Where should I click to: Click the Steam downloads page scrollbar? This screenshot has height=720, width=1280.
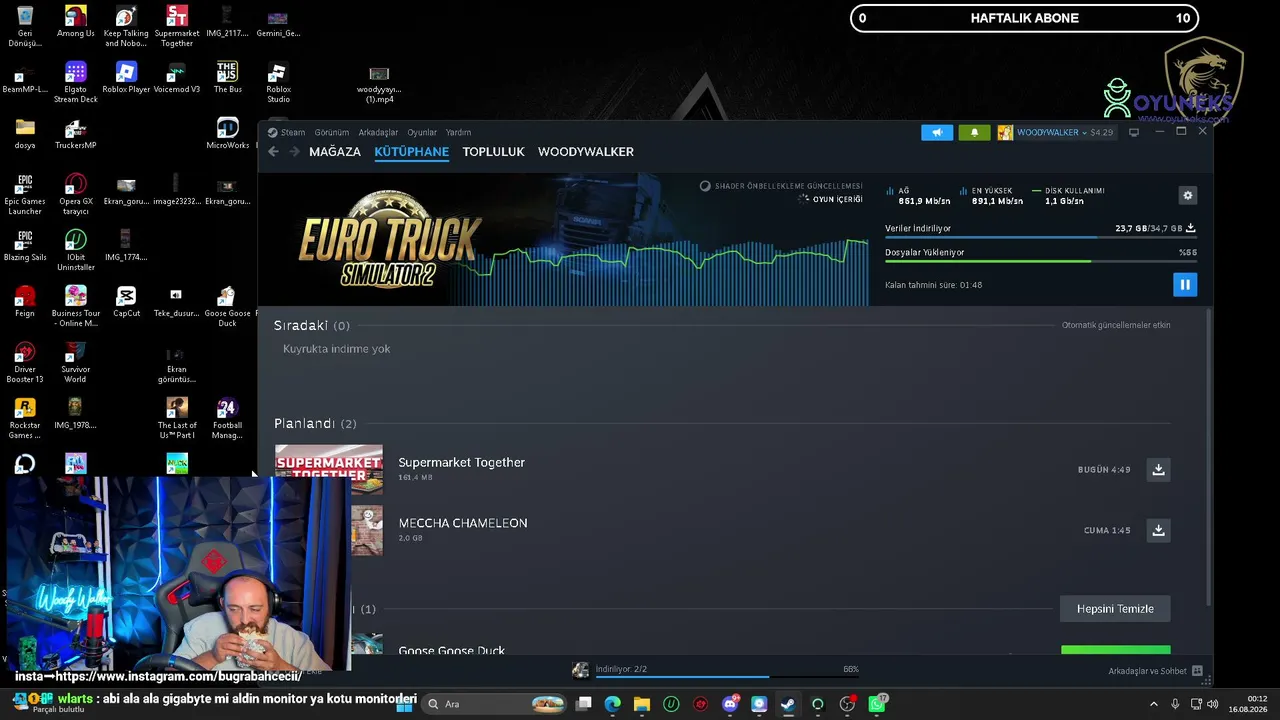pos(1208,455)
